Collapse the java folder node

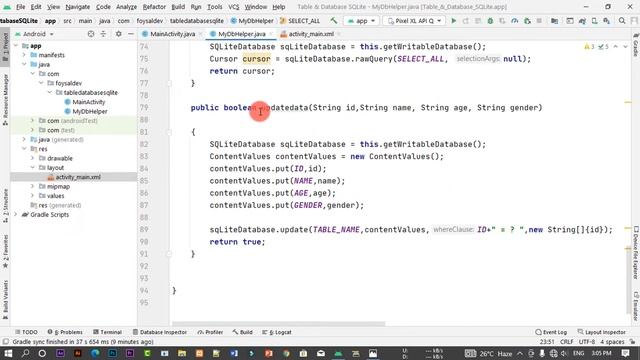click(24, 64)
